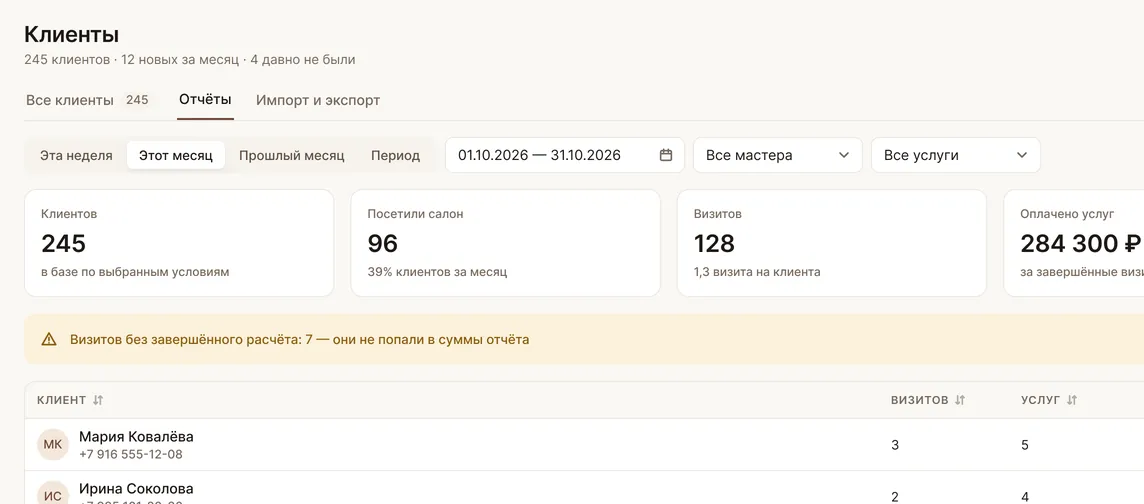This screenshot has width=1144, height=504.
Task: Open the Импорт и экспорт tab
Action: click(318, 100)
